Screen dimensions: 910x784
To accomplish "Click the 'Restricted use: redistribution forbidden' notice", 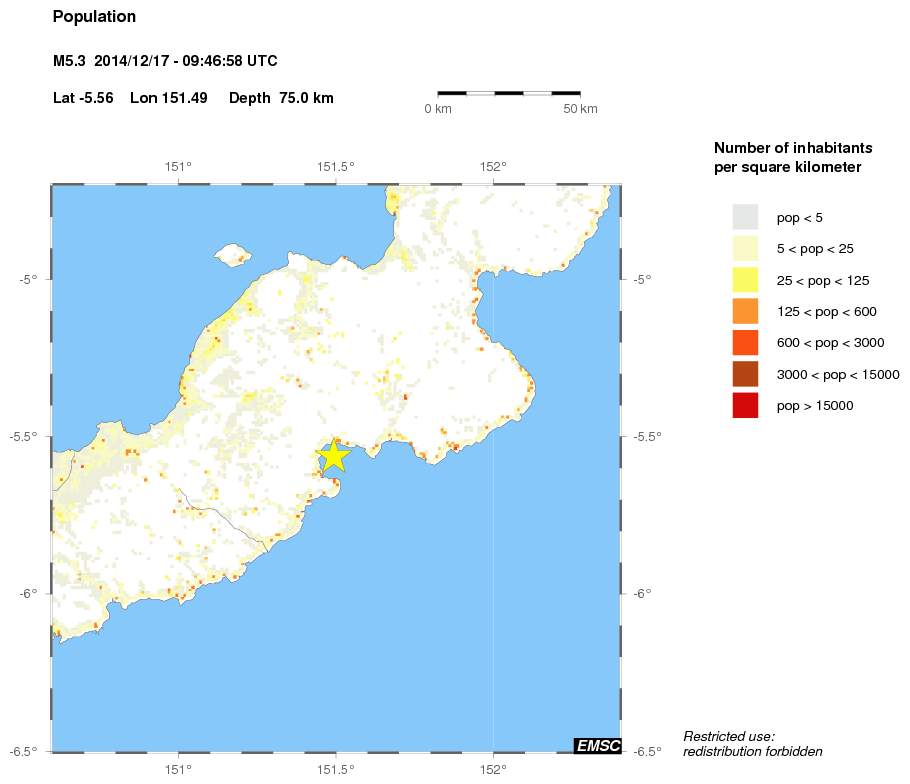I will pos(752,743).
